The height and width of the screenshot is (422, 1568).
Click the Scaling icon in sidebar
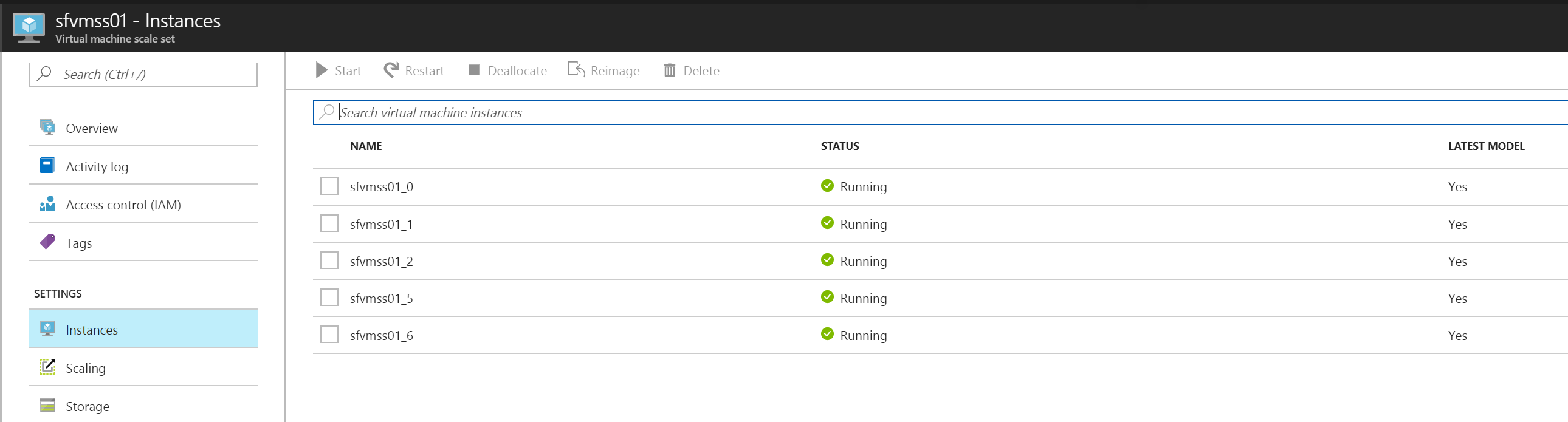[47, 367]
